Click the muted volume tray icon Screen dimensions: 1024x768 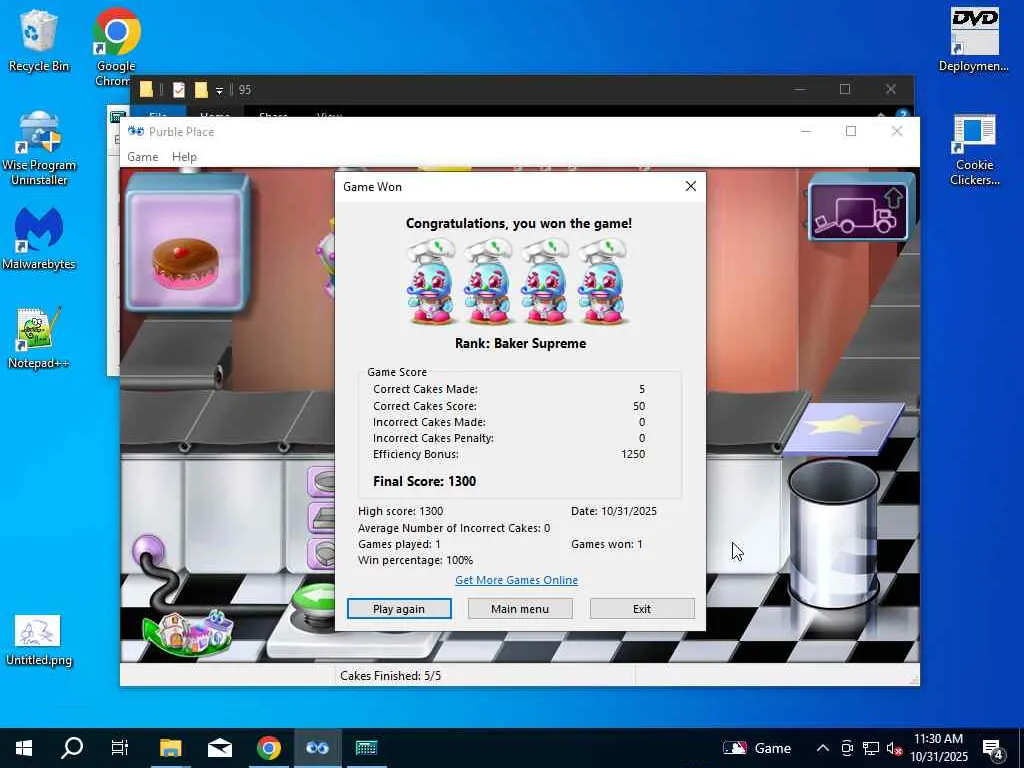tap(894, 748)
